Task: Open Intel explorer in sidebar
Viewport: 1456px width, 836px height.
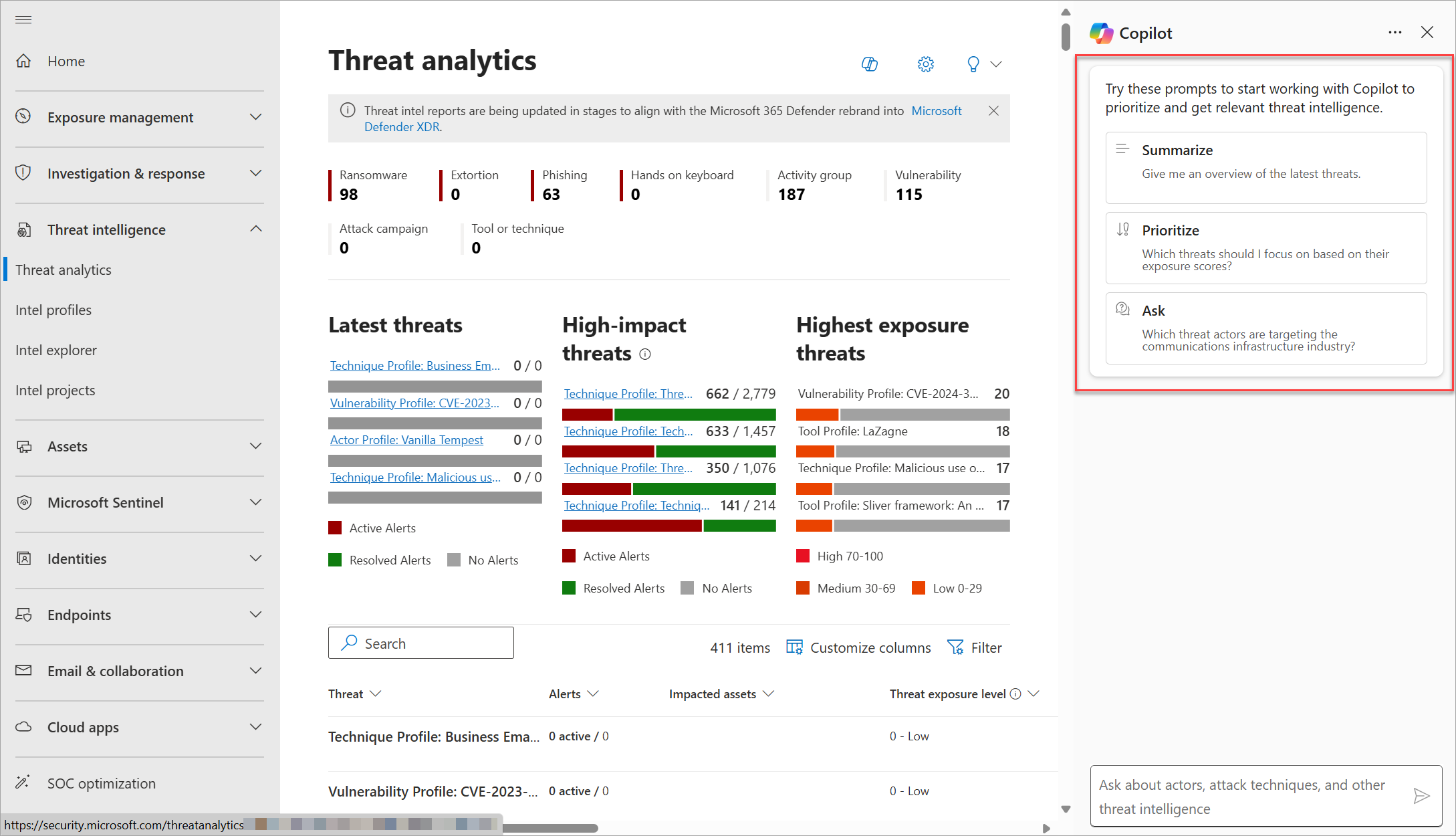Action: coord(56,350)
